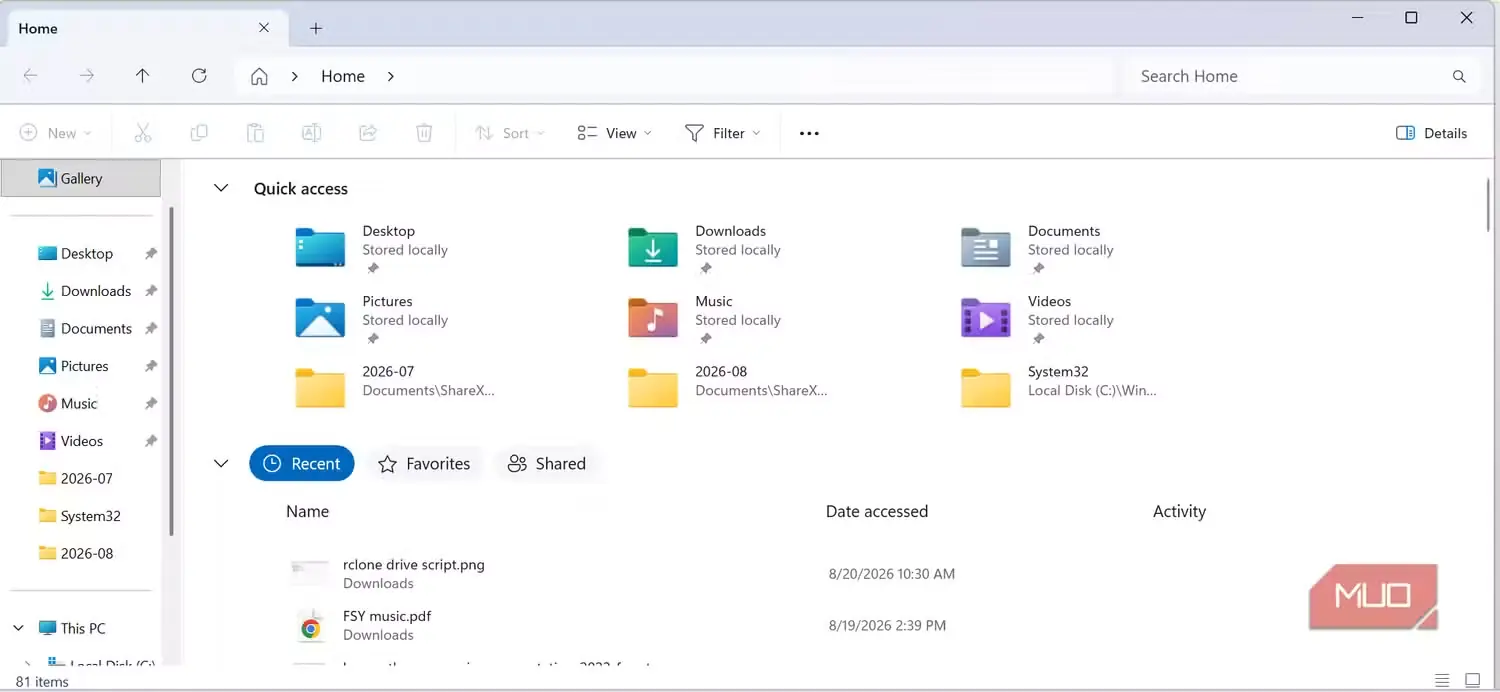
Task: Open the Videos folder in Quick access
Action: (1037, 319)
